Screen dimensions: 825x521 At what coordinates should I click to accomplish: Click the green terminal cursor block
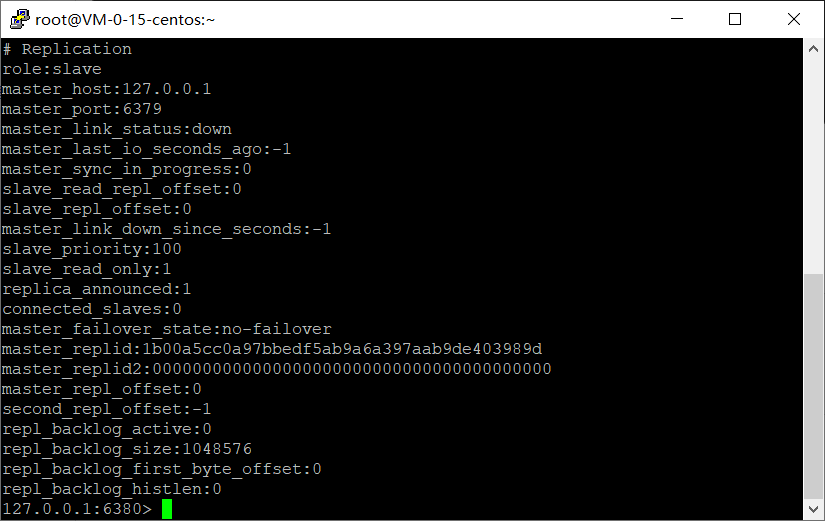pos(167,509)
